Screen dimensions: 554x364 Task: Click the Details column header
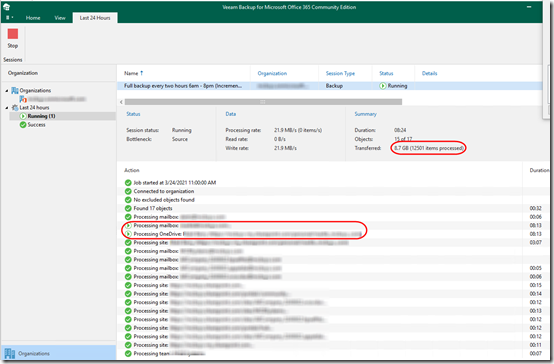pyautogui.click(x=429, y=73)
